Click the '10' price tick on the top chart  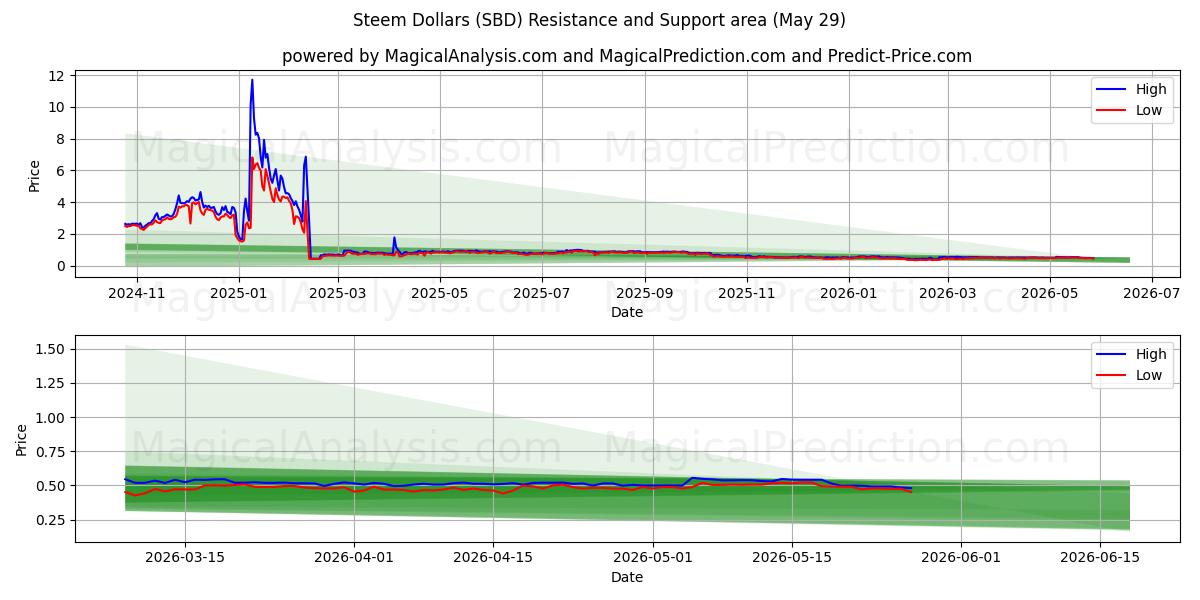pyautogui.click(x=57, y=107)
